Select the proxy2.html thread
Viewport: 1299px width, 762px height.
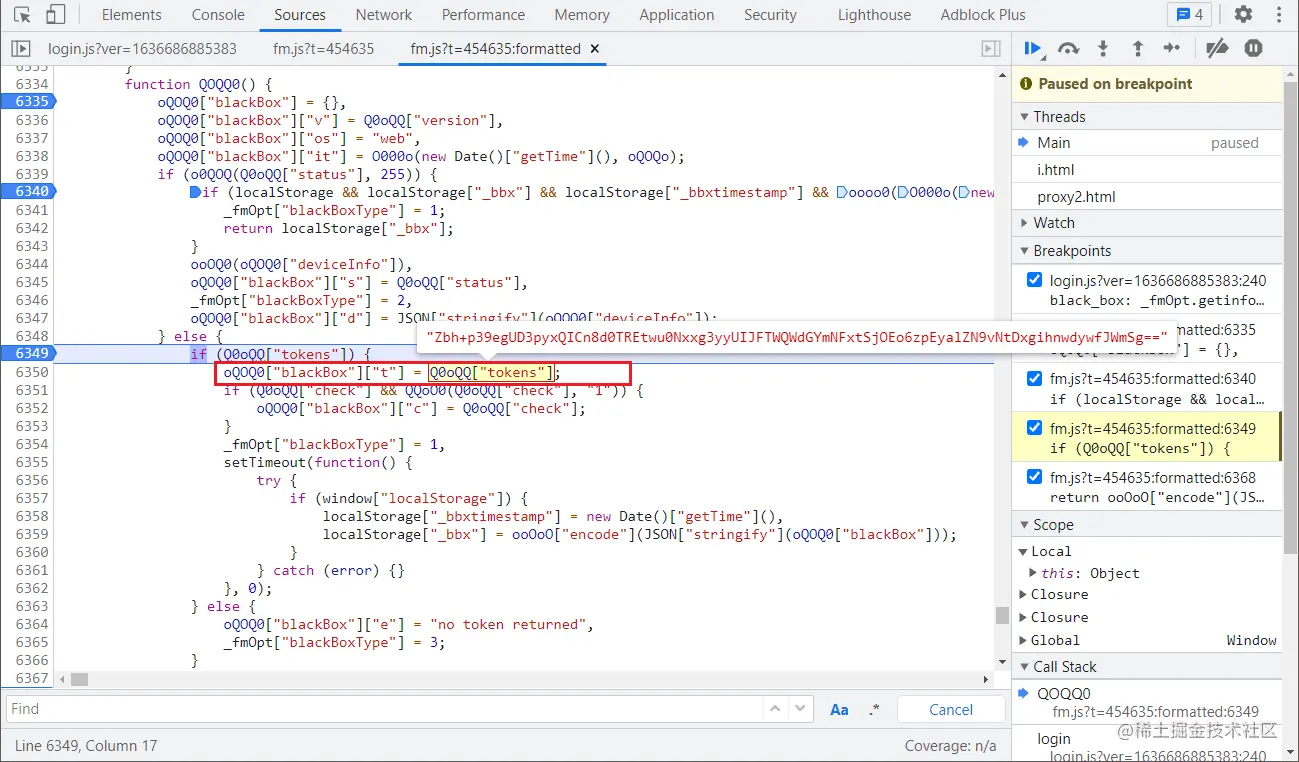point(1147,197)
